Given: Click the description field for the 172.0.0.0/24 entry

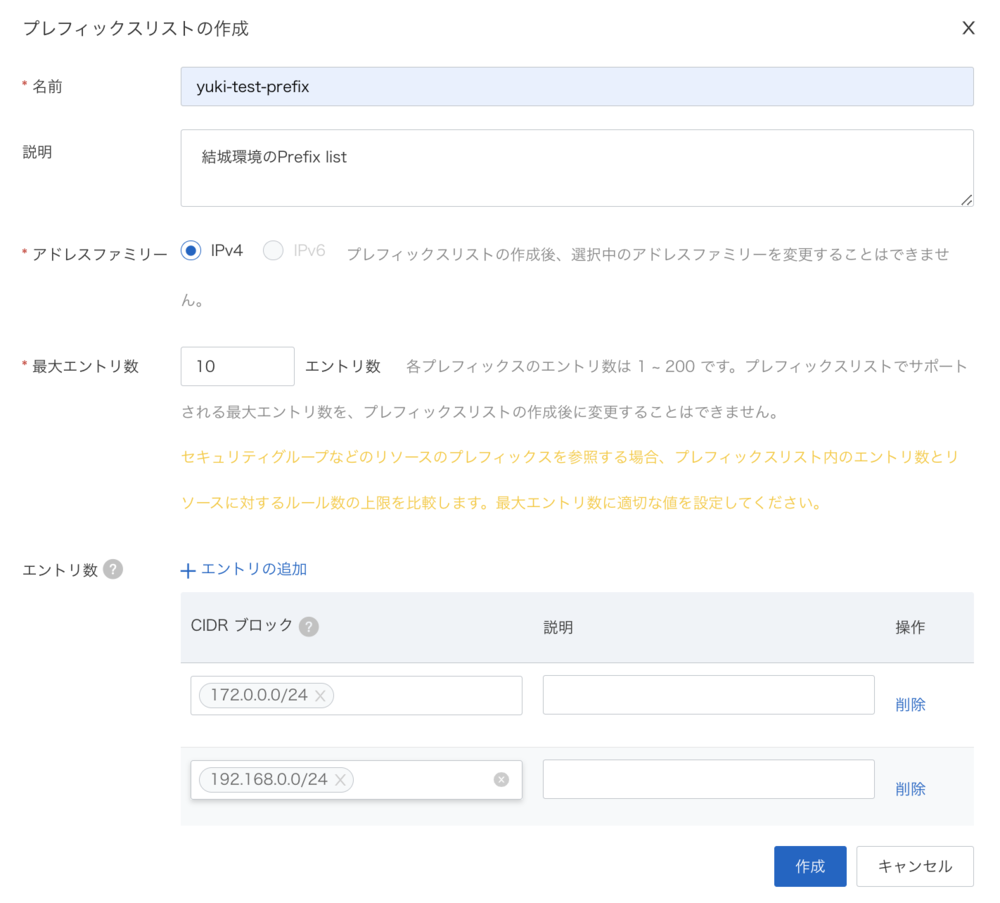Looking at the screenshot, I should click(708, 695).
